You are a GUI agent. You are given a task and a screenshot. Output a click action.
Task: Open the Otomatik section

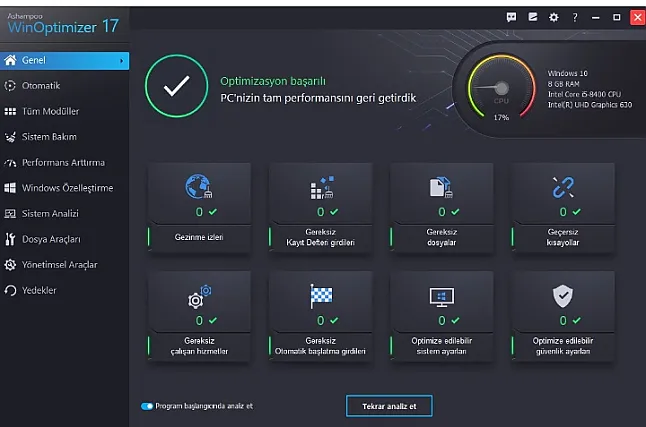click(x=65, y=86)
